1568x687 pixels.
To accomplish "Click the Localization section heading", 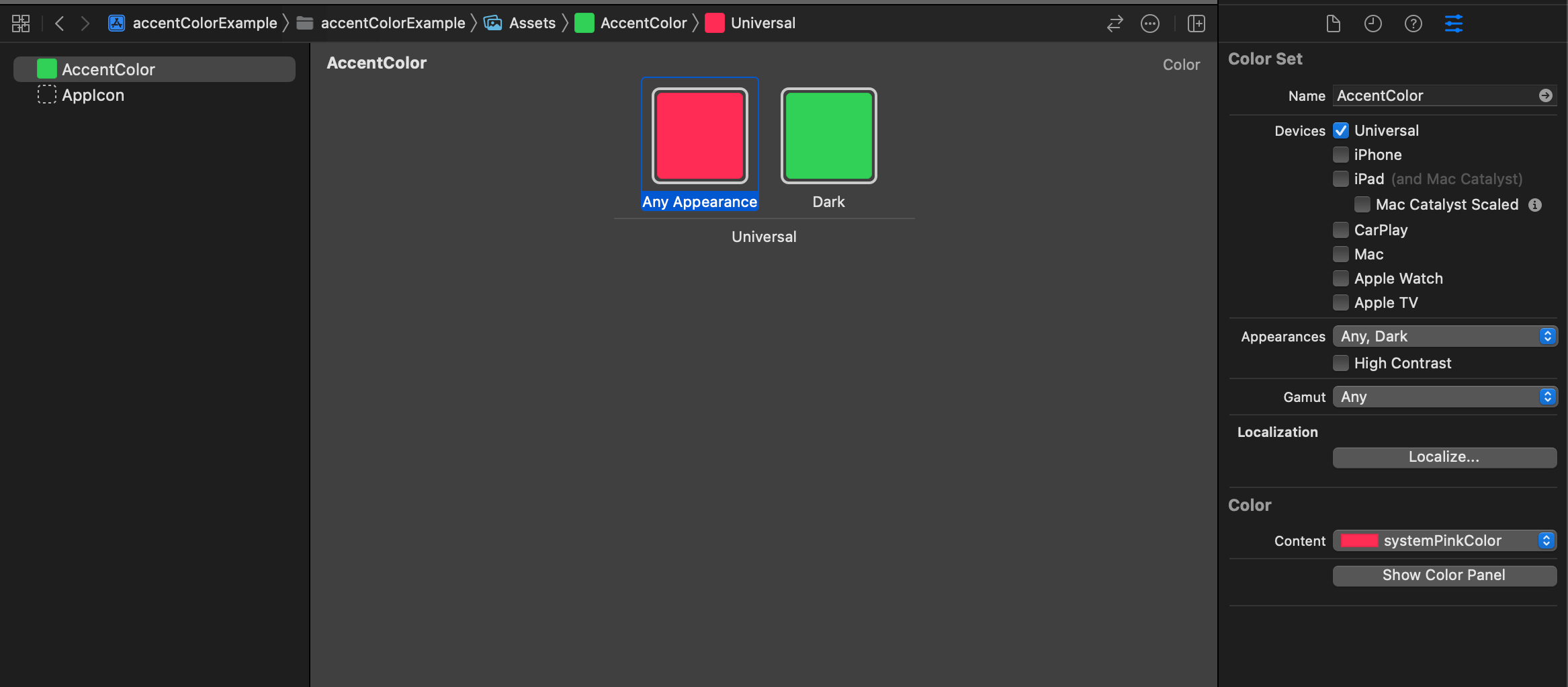I will (1278, 432).
